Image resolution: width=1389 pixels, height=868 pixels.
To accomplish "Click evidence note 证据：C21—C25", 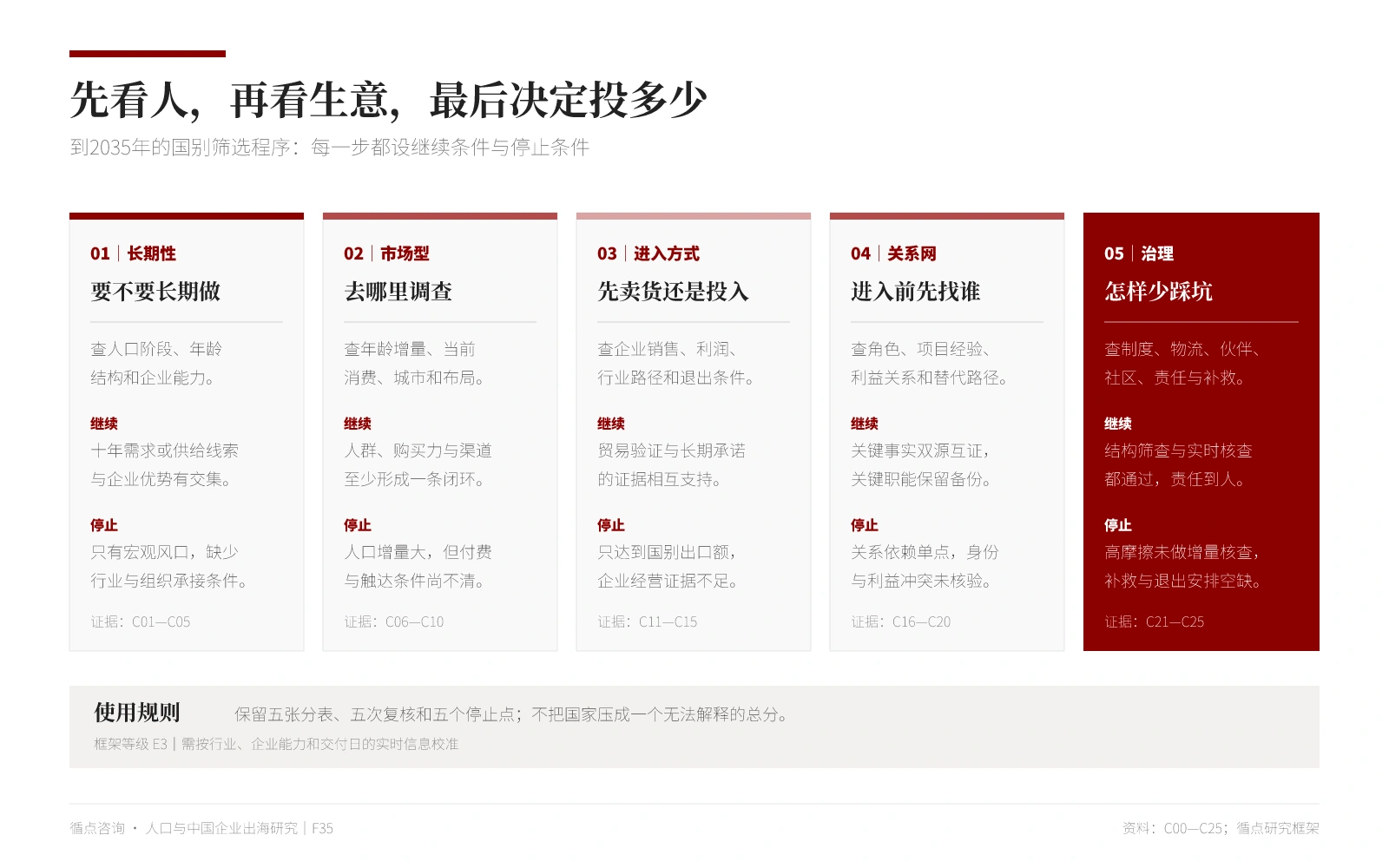I will coord(1154,621).
